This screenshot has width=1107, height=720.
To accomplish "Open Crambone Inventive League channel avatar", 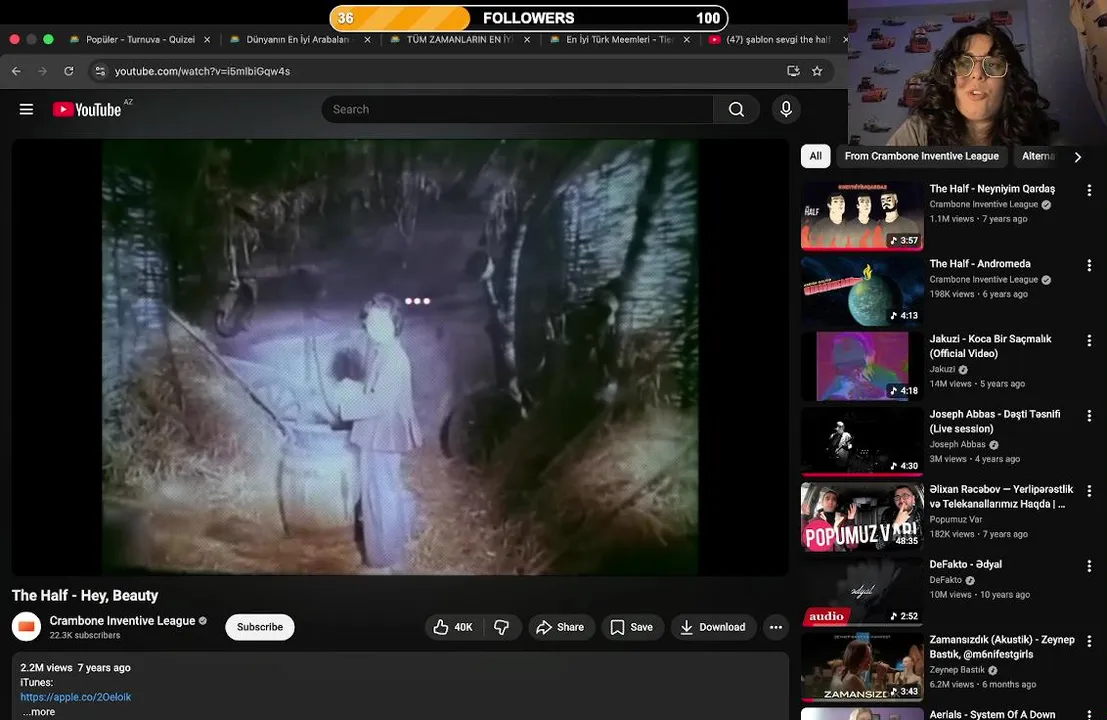I will tap(26, 627).
